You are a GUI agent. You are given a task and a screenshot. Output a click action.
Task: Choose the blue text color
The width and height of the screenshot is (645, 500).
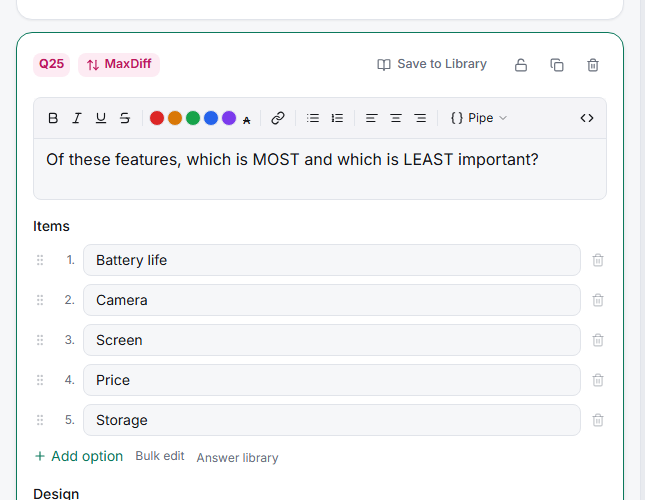coord(211,118)
